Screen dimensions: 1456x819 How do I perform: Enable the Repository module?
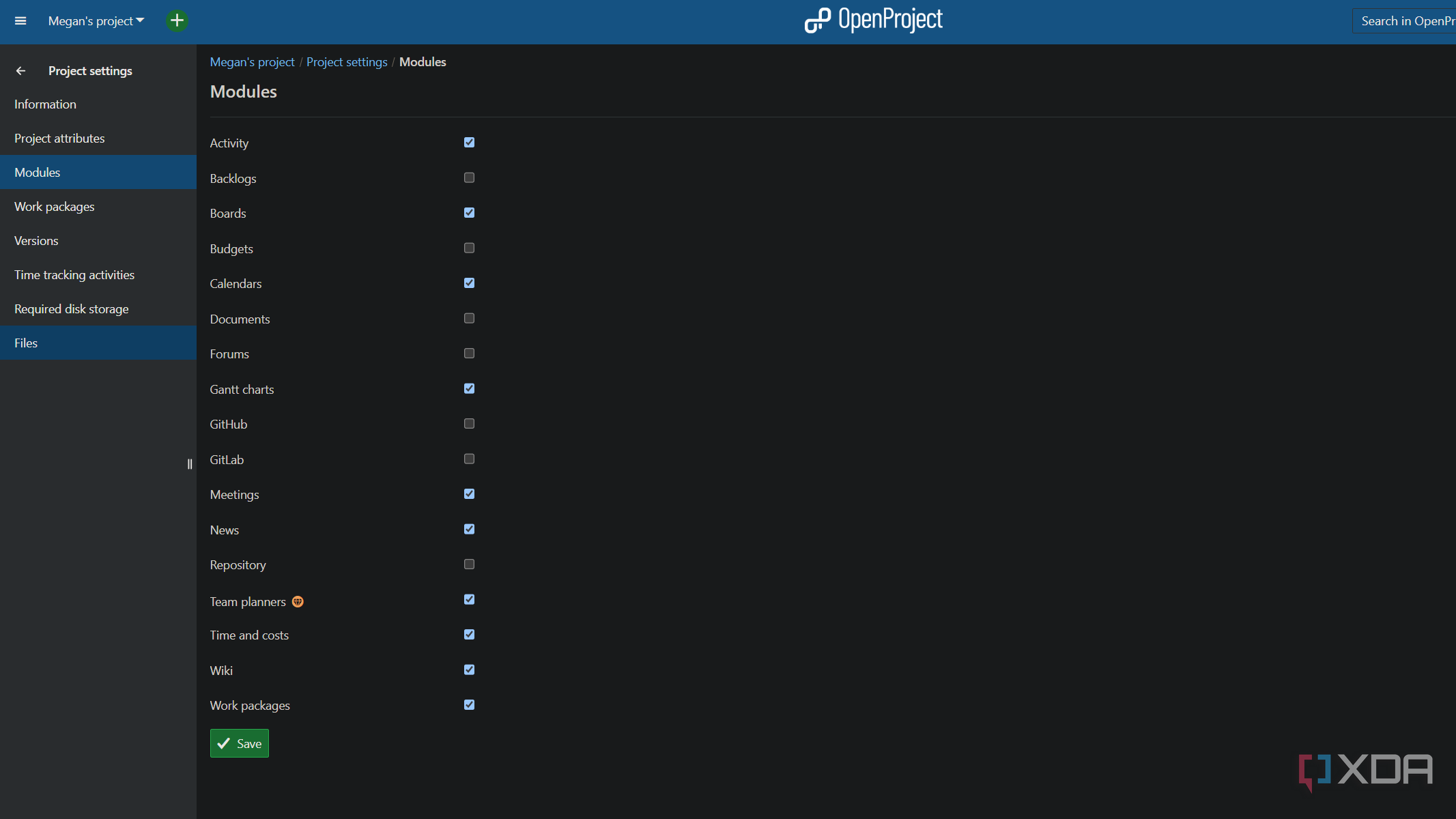(x=469, y=564)
